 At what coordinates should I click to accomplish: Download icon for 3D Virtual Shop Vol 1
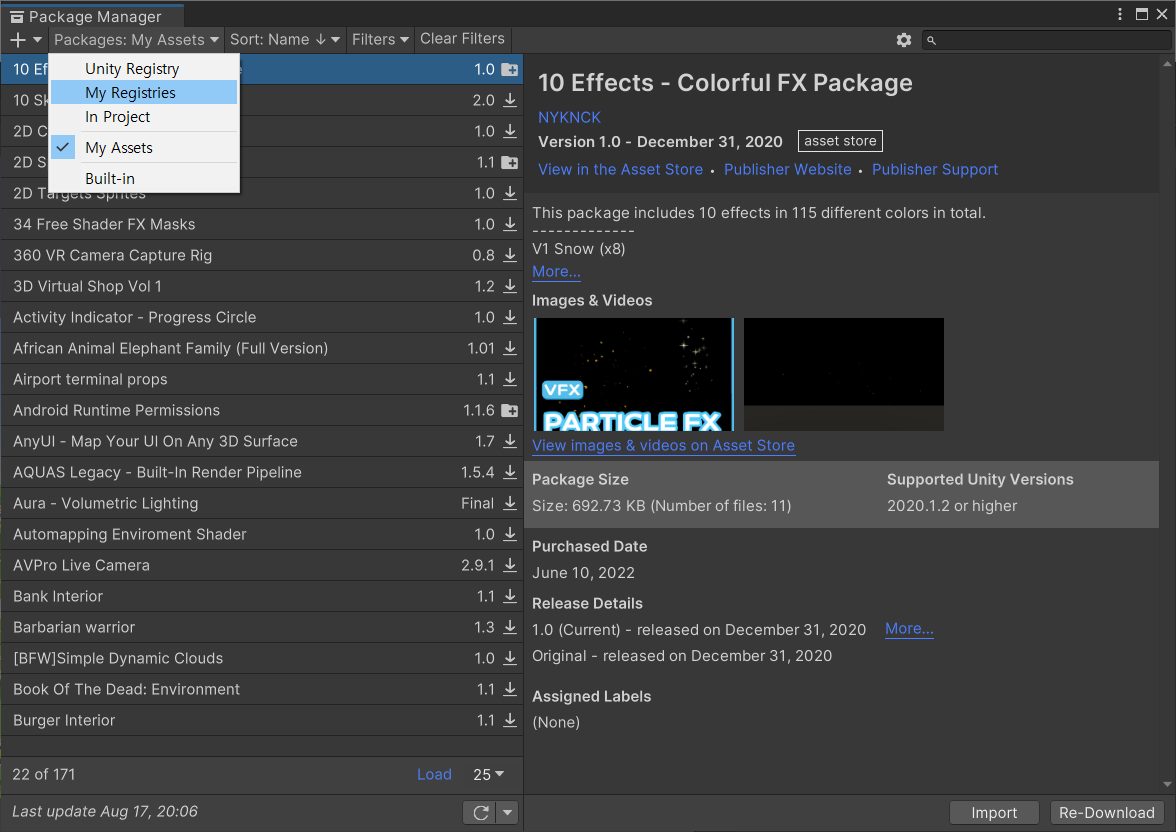pos(510,286)
